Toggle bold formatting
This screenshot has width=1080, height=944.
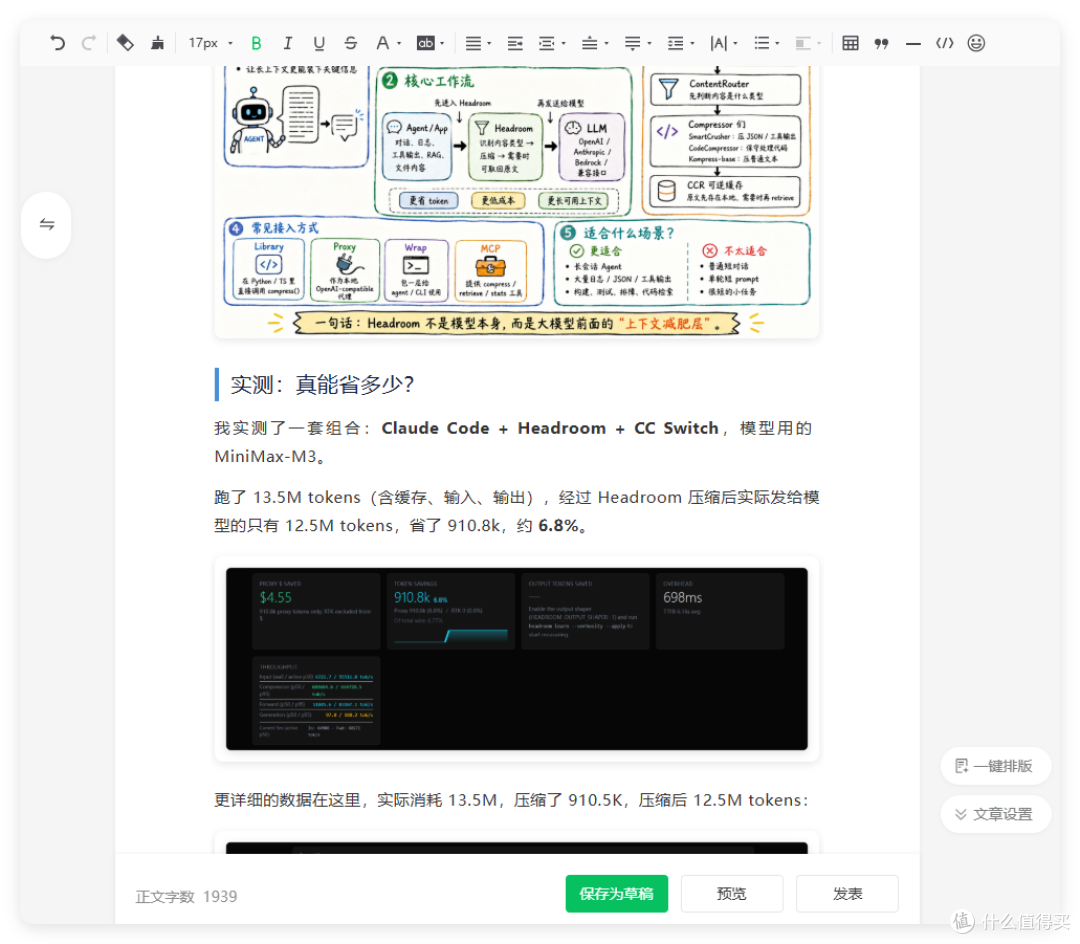coord(256,43)
